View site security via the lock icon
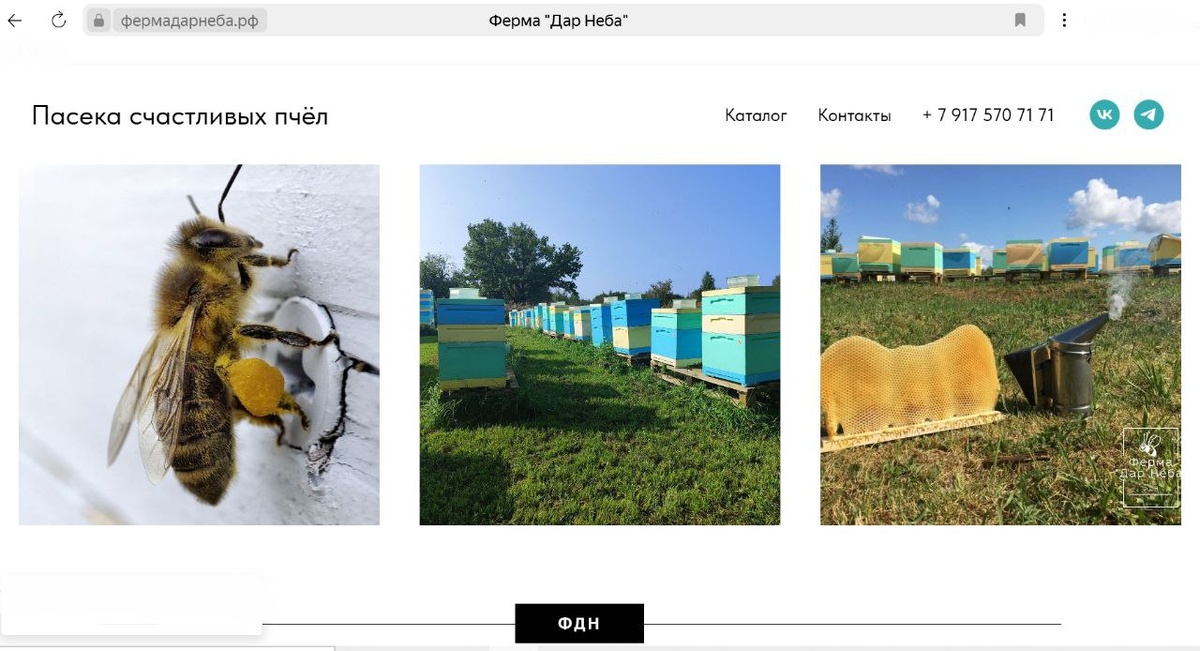1200x651 pixels. [98, 20]
